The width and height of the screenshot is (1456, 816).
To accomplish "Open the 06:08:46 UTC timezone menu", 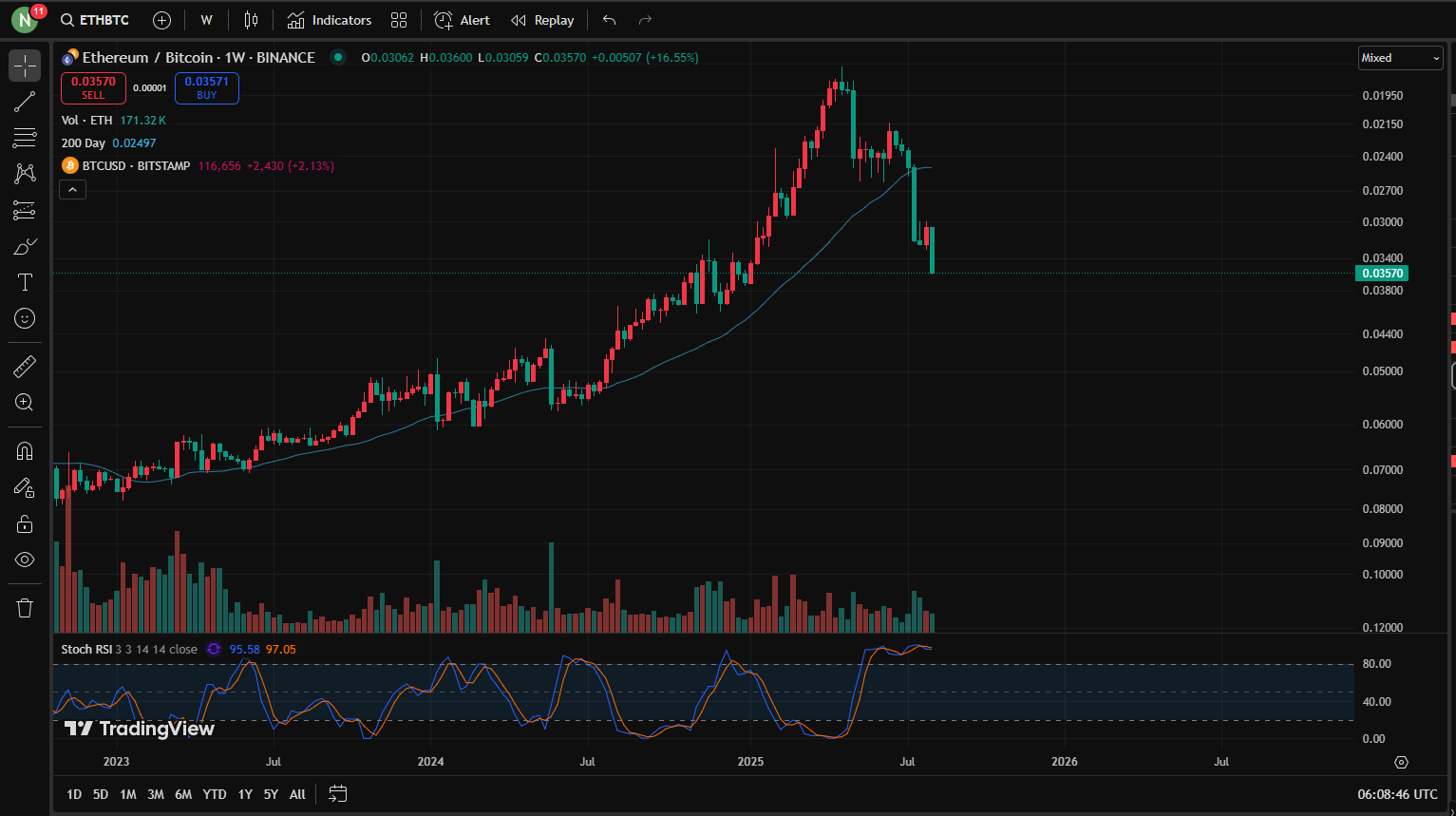I will click(1397, 794).
